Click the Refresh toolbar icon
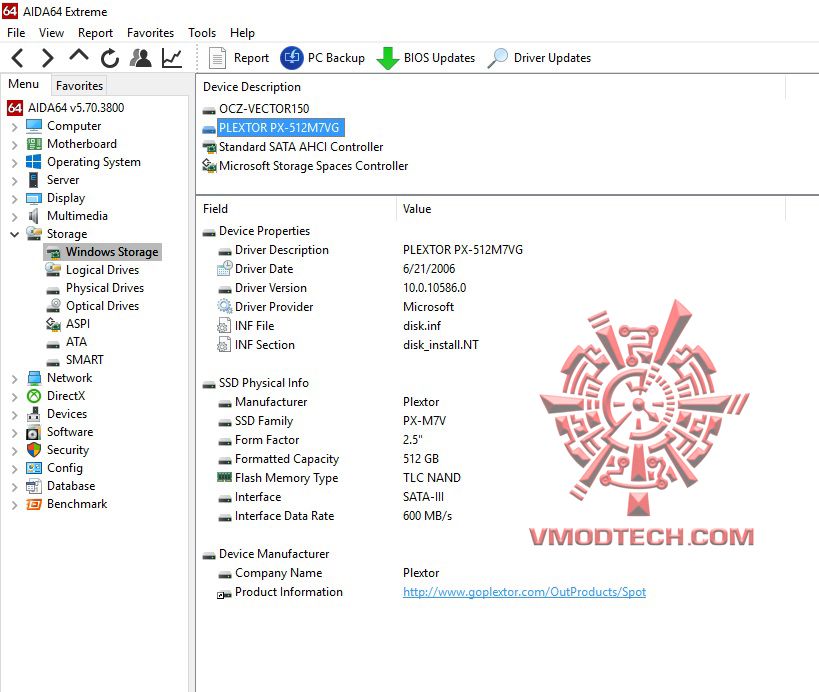The image size is (819, 692). (110, 58)
